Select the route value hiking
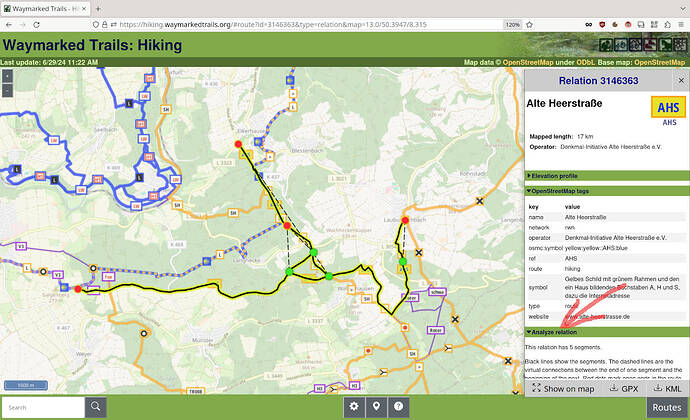 click(x=573, y=269)
